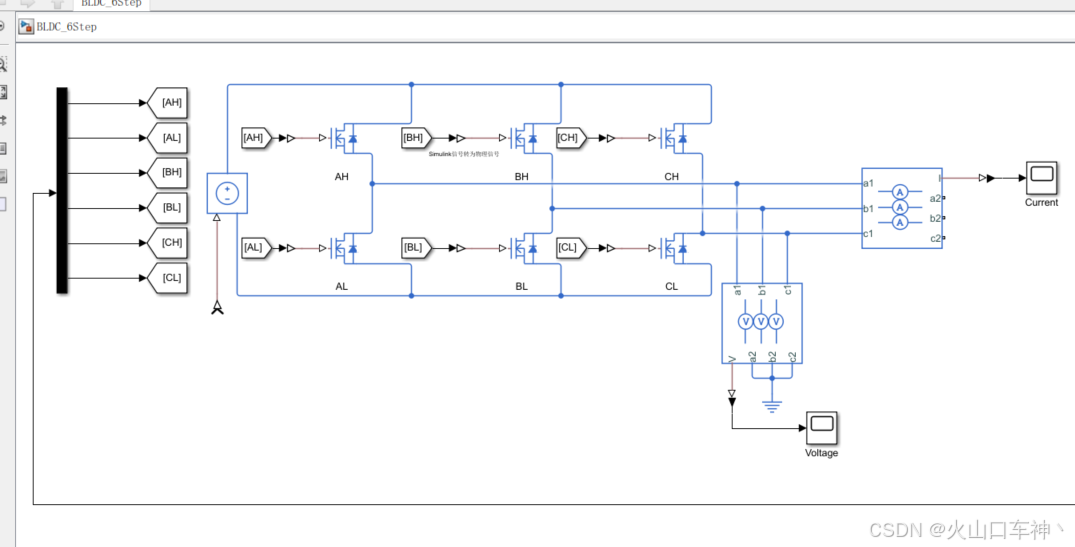Click the I output port label on current sensor
The image size is (1075, 547).
[x=939, y=178]
